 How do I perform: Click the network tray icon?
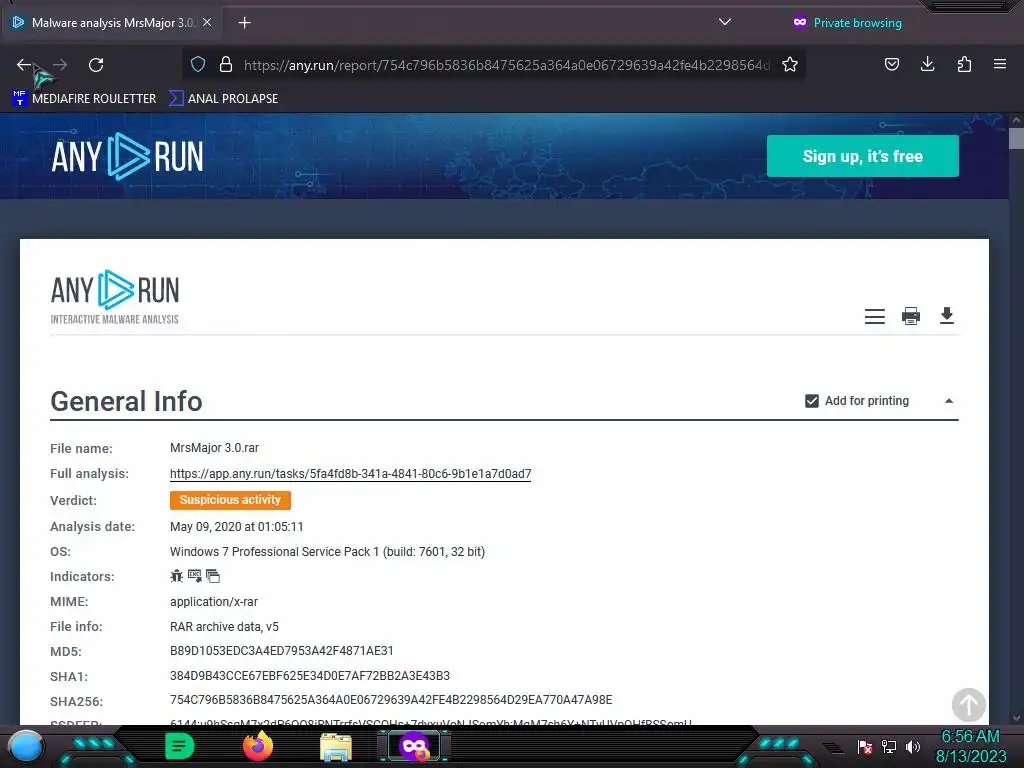pyautogui.click(x=889, y=746)
